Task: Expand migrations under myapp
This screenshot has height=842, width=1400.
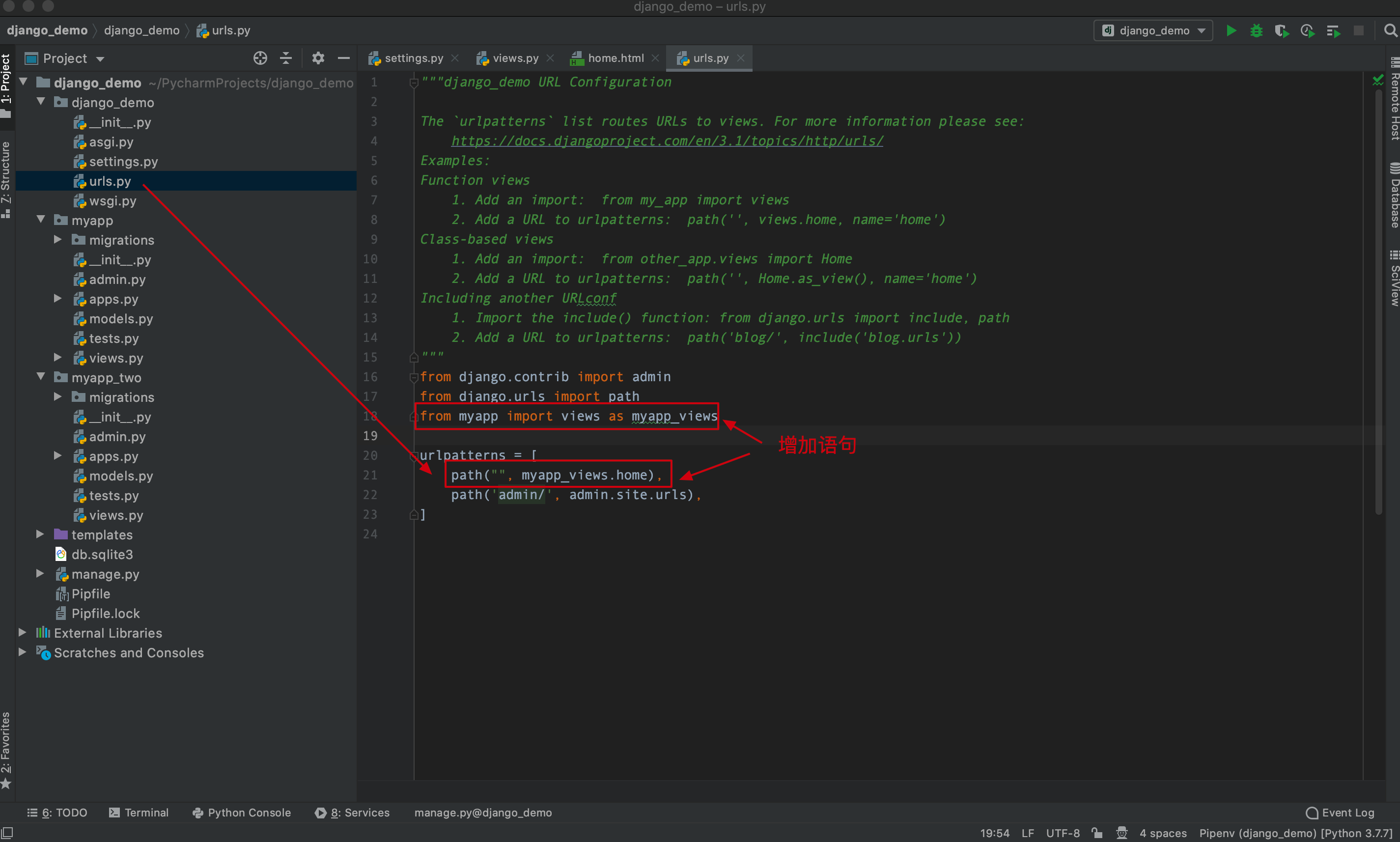Action: 58,239
